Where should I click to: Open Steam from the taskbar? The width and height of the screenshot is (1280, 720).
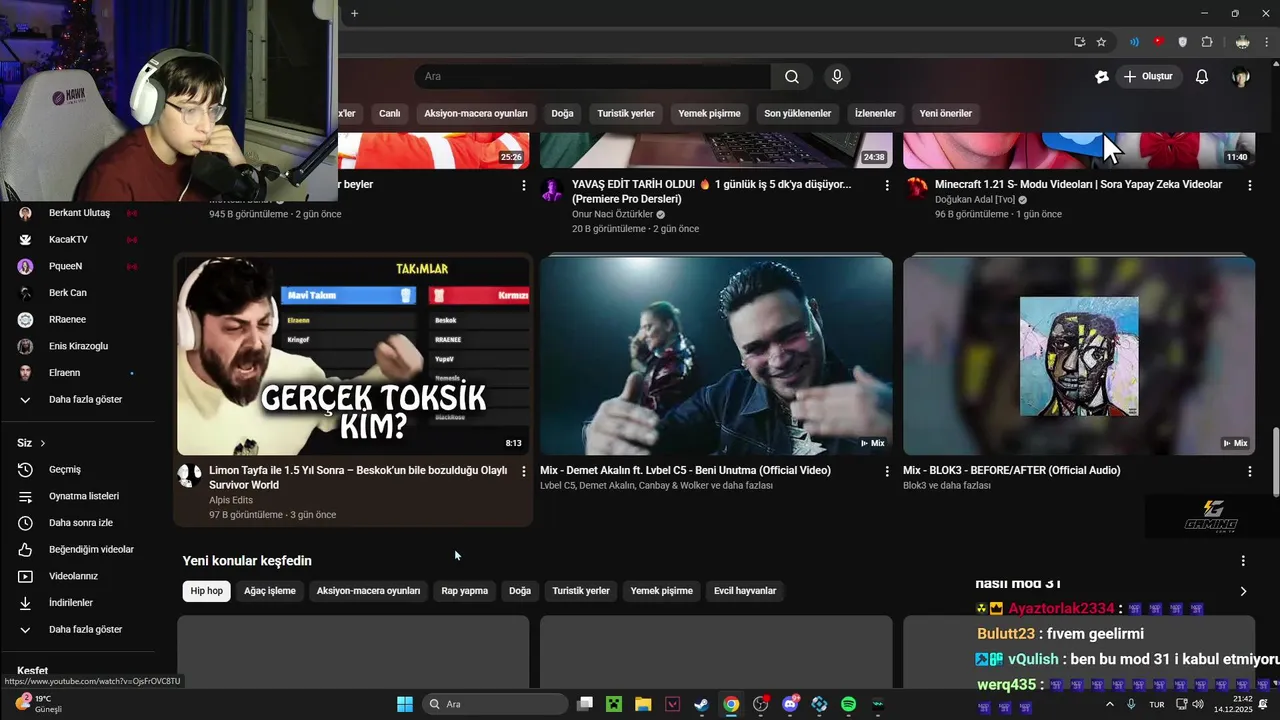coord(702,704)
